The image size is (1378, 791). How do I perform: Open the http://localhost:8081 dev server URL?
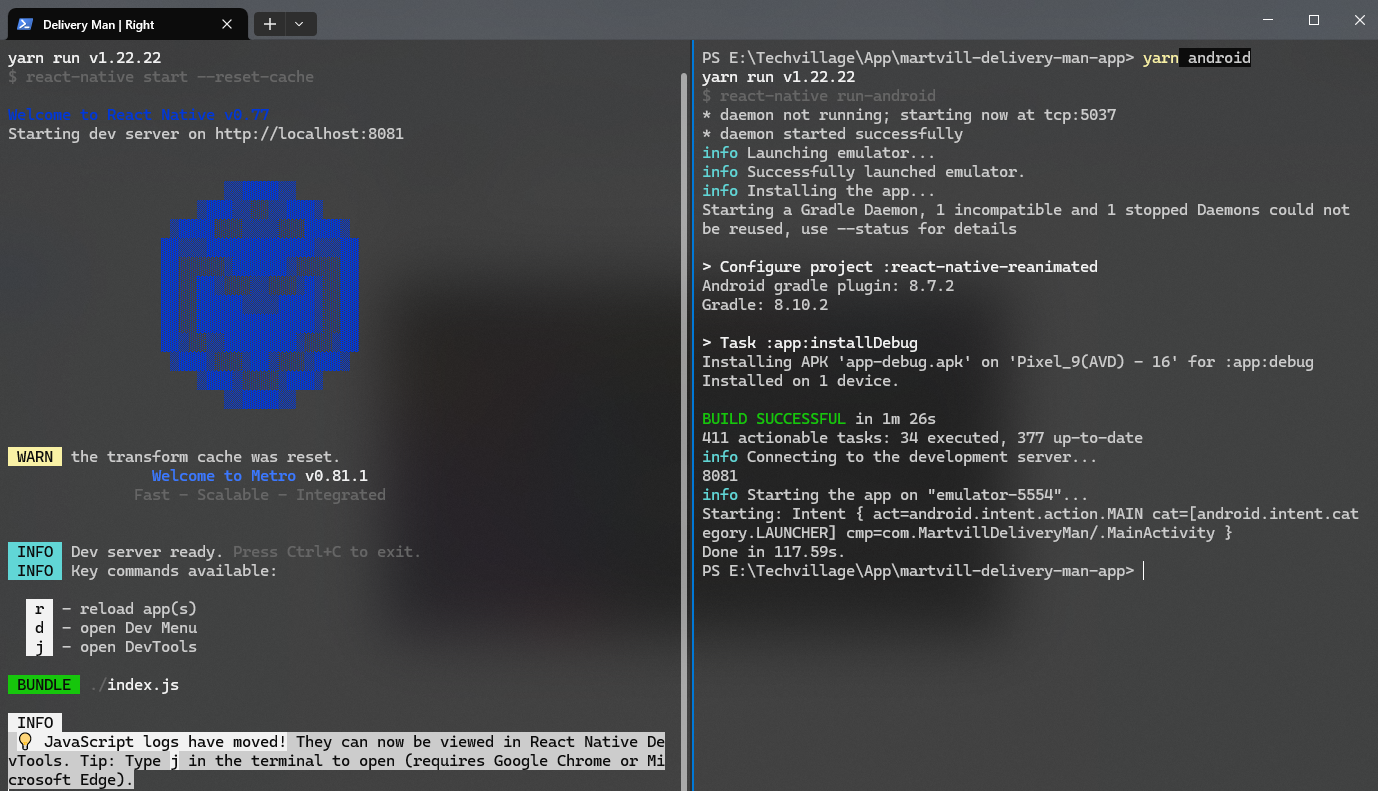click(x=309, y=134)
